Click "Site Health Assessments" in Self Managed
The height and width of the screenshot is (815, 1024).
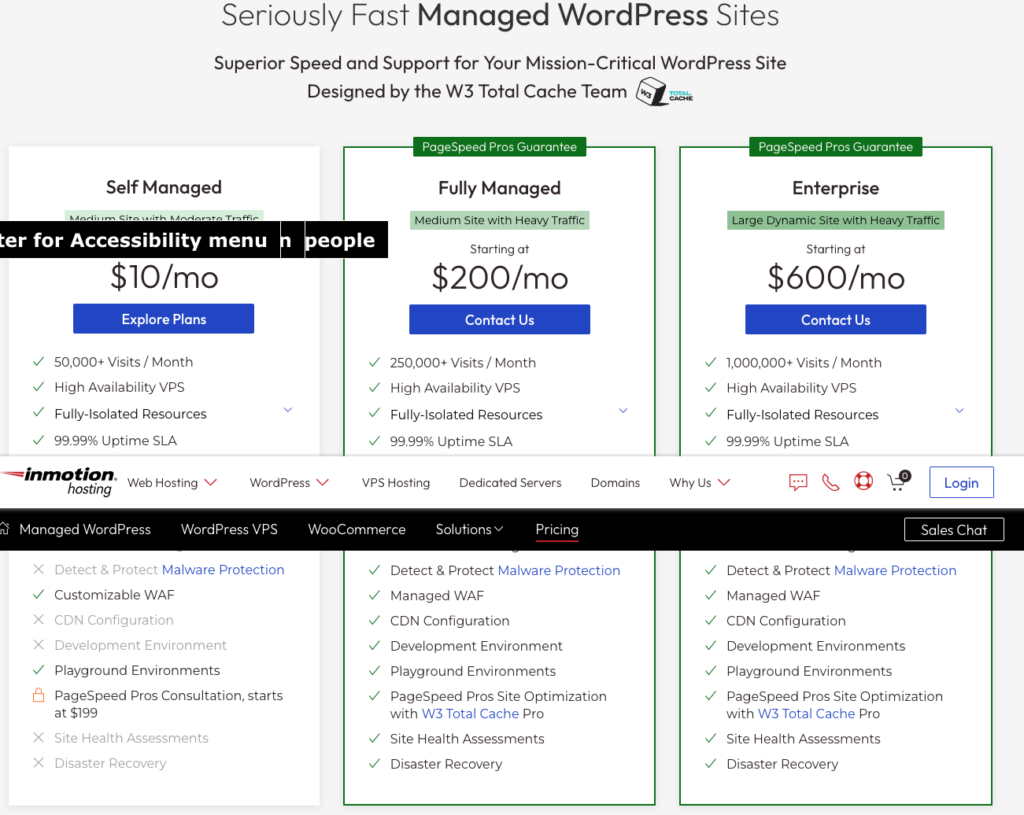point(131,738)
